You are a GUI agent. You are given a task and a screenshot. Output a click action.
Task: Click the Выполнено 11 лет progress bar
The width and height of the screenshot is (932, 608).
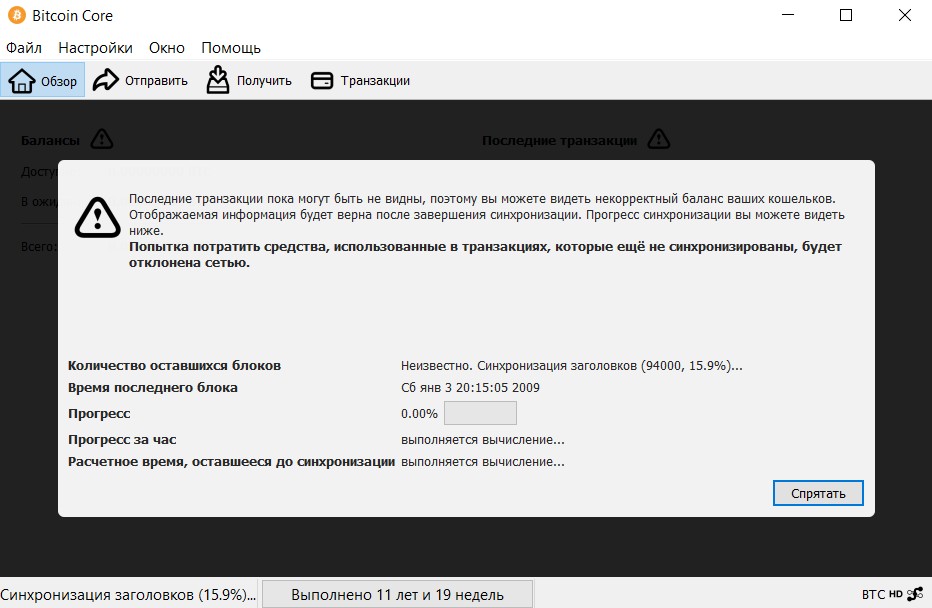[x=397, y=593]
